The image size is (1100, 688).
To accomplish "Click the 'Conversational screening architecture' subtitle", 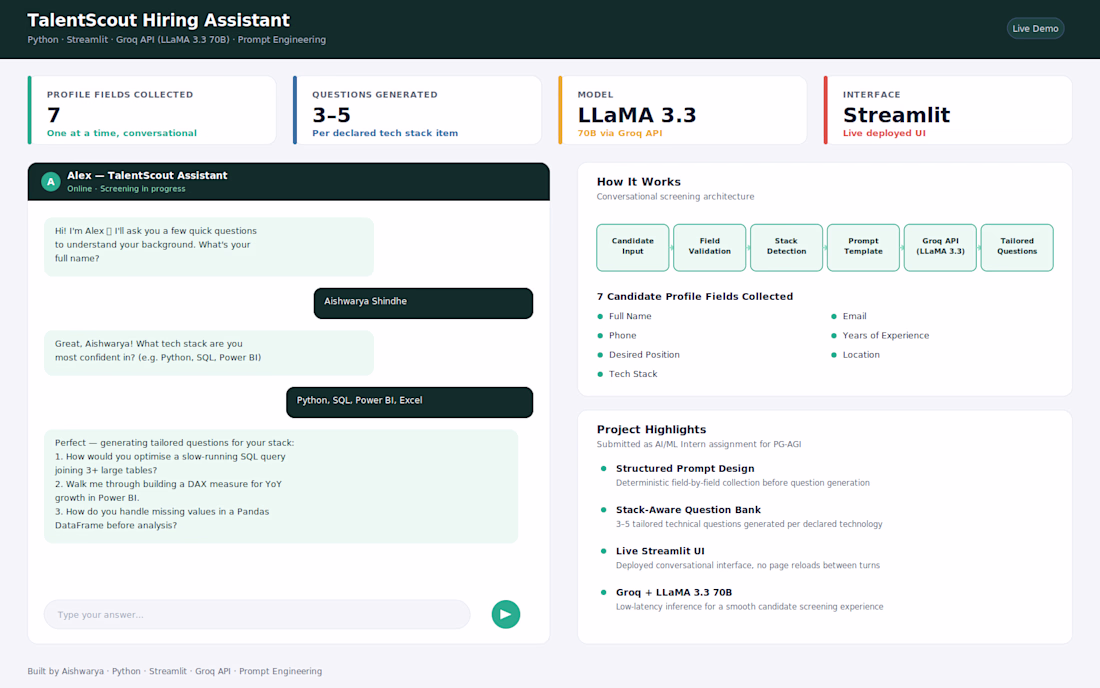I will click(676, 196).
